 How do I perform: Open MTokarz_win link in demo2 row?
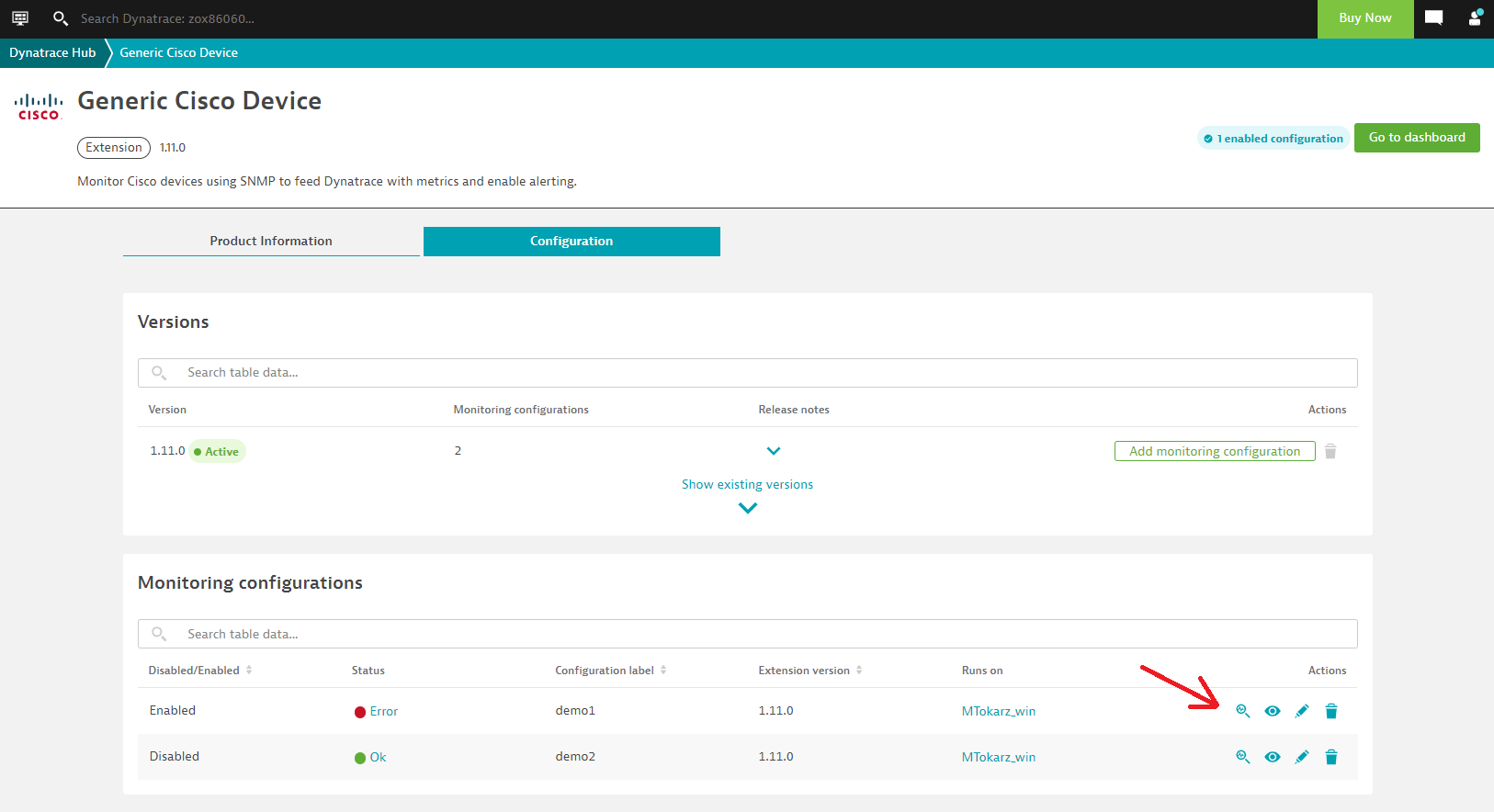(999, 757)
